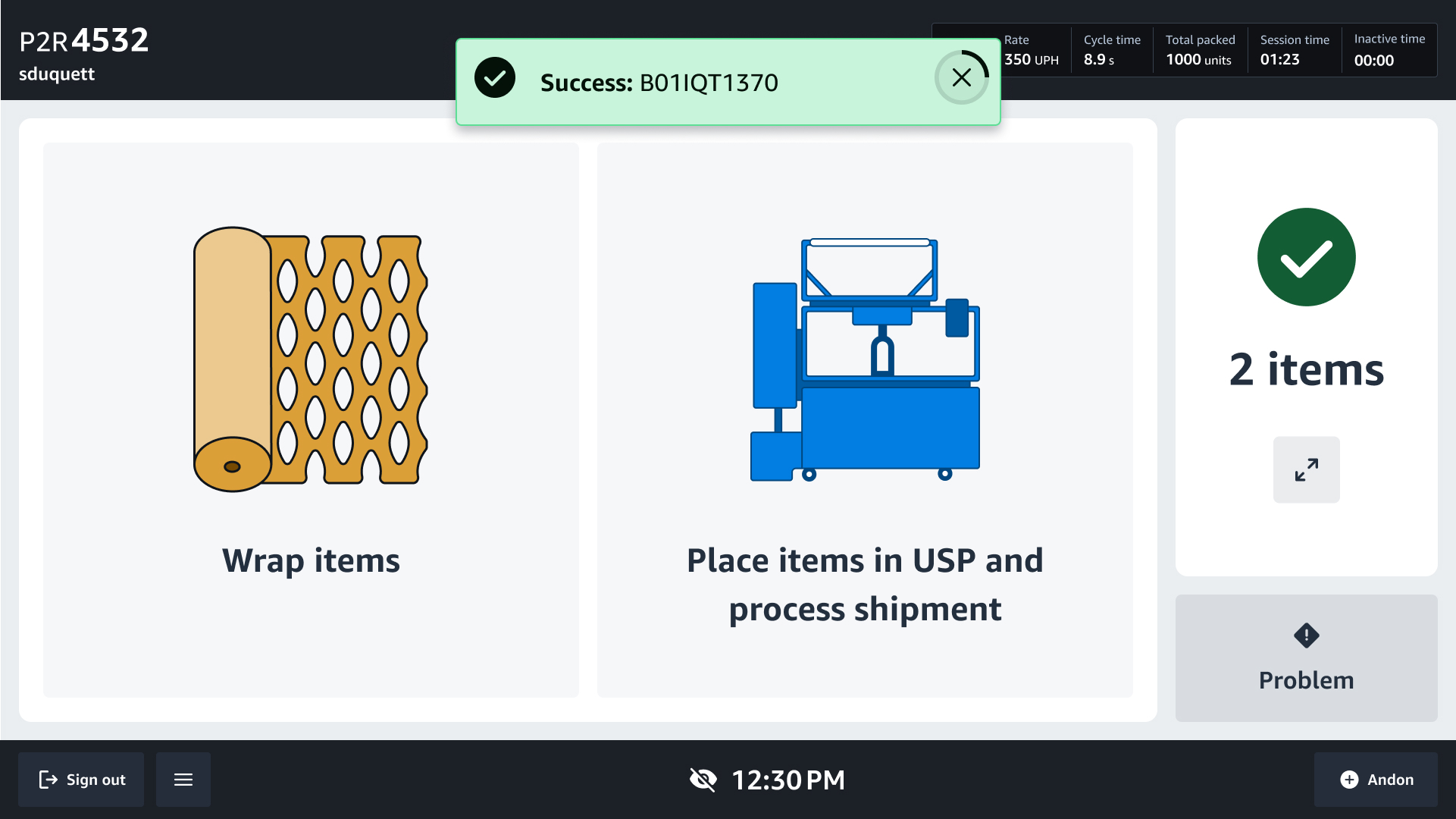Click the green checkmark success circle
Screen dimensions: 1456x819
pyautogui.click(x=1305, y=257)
